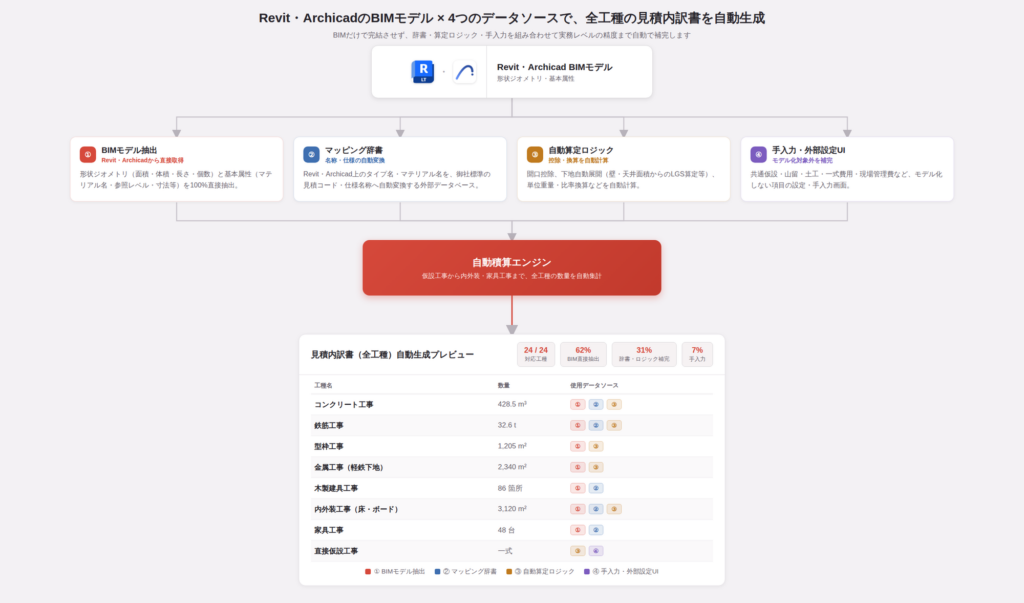Viewport: 1024px width, 603px height.
Task: Select the red ① badge in コンクリート工事 row
Action: (x=577, y=404)
